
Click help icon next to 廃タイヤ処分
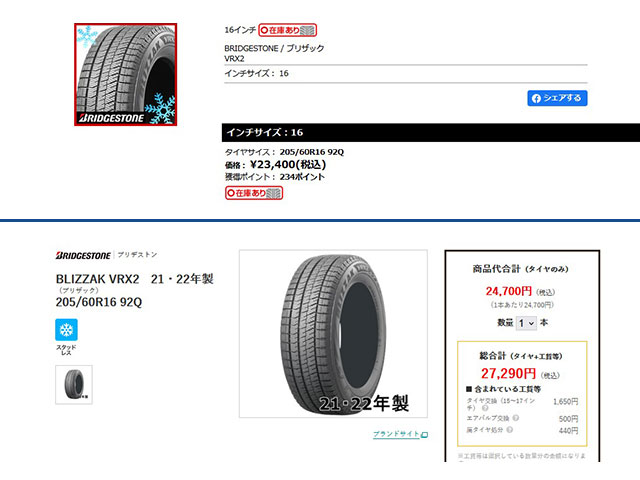coord(509,430)
